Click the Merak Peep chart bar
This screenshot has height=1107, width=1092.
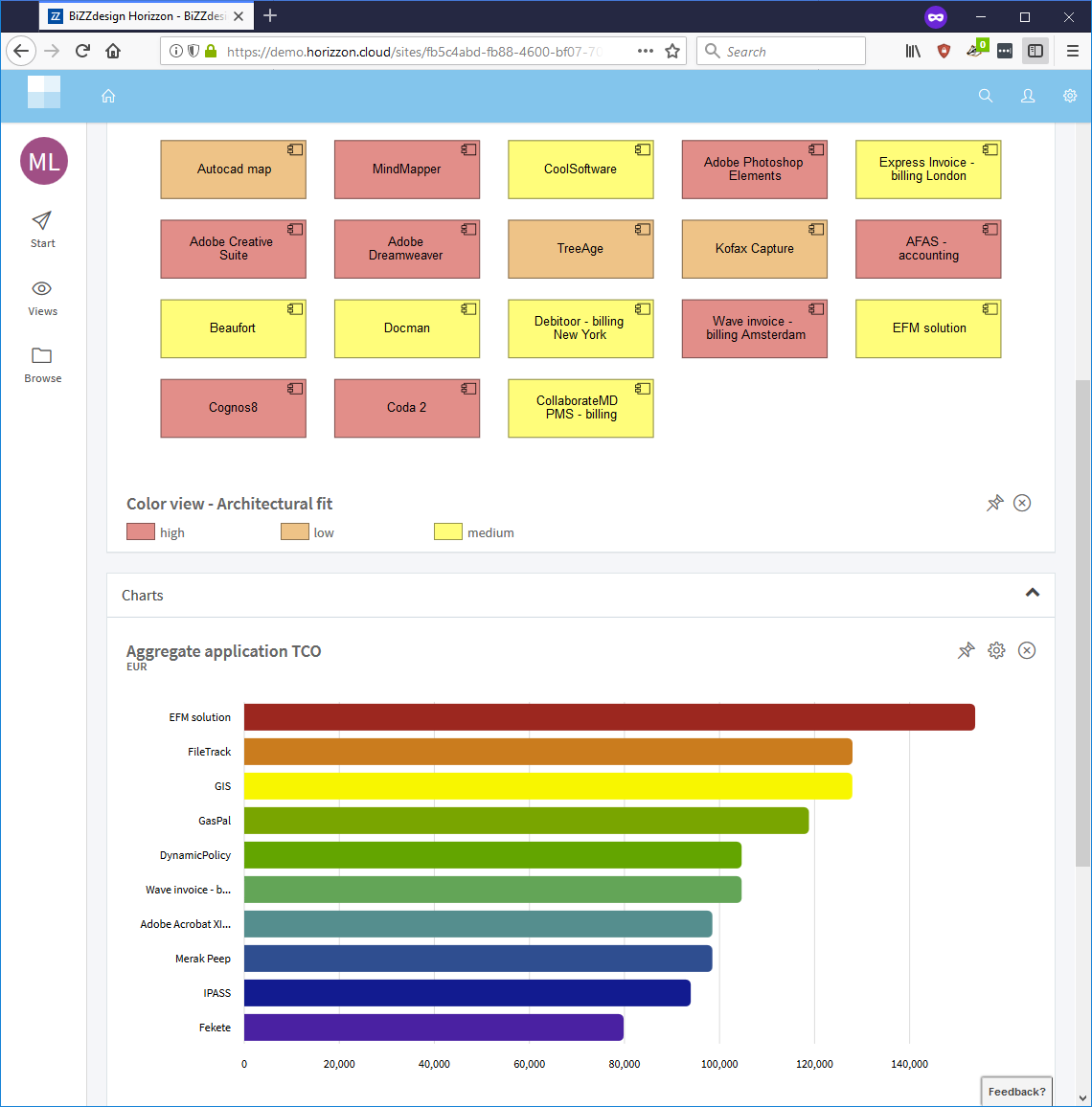(x=478, y=959)
